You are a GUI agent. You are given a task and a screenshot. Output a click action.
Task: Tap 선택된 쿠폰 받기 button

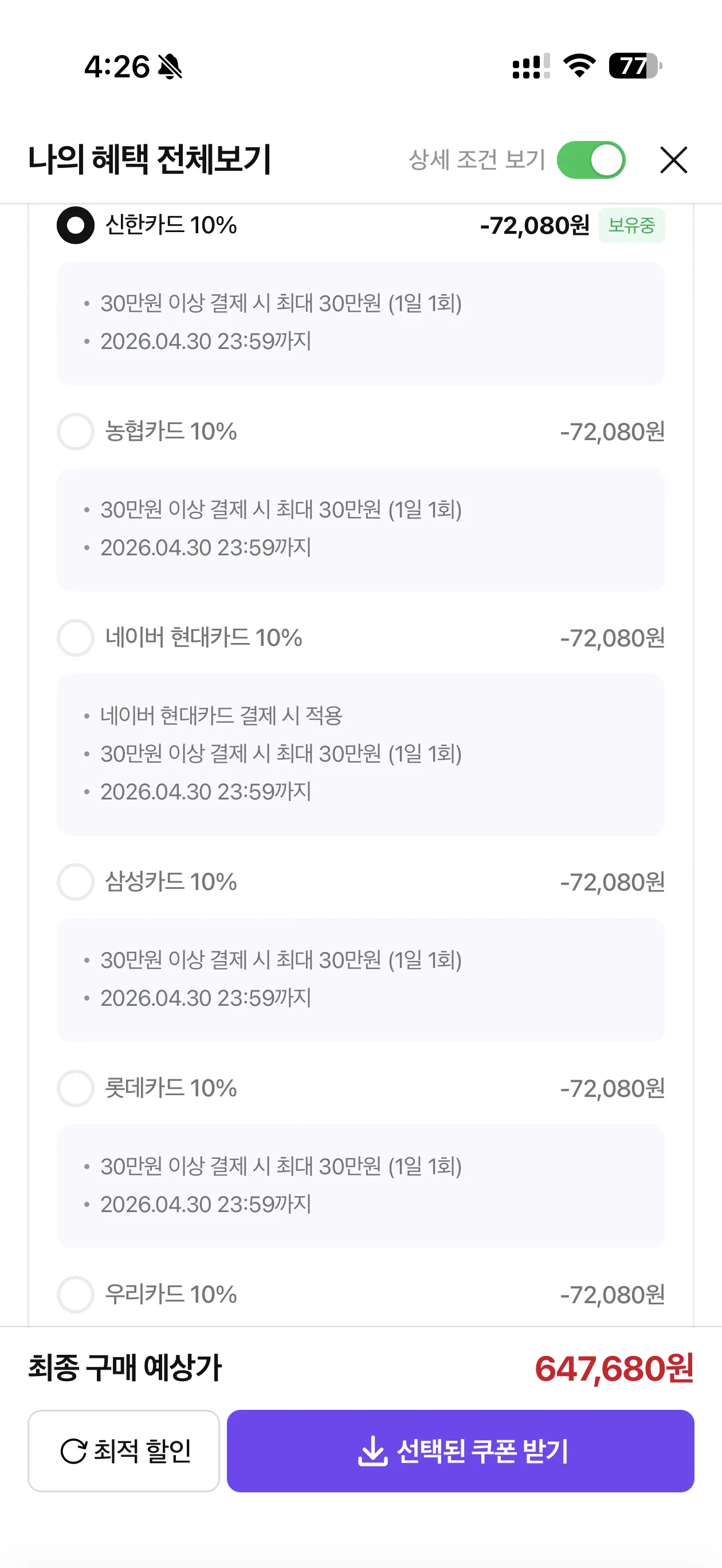click(460, 1451)
